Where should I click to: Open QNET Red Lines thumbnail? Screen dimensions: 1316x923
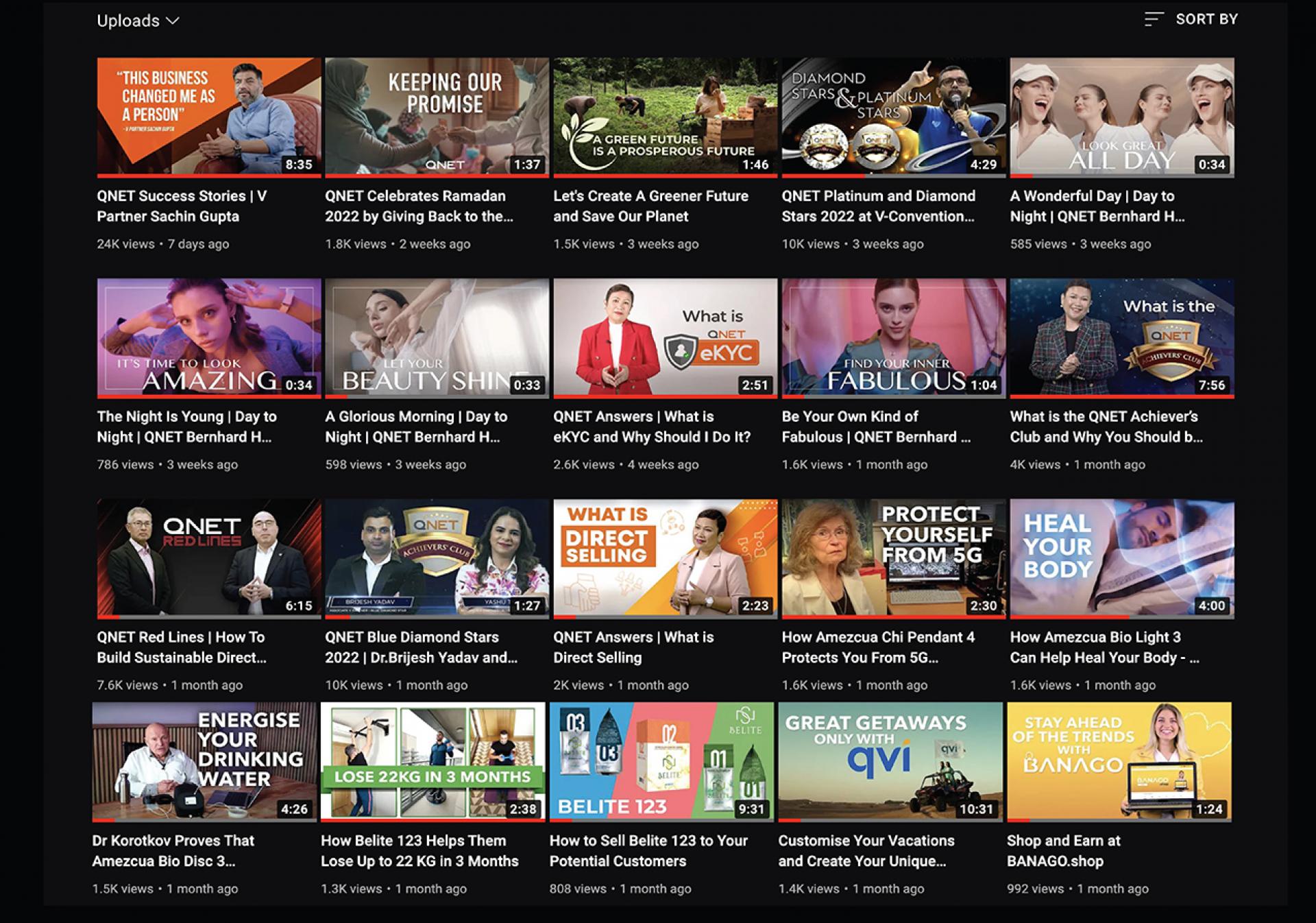(209, 559)
